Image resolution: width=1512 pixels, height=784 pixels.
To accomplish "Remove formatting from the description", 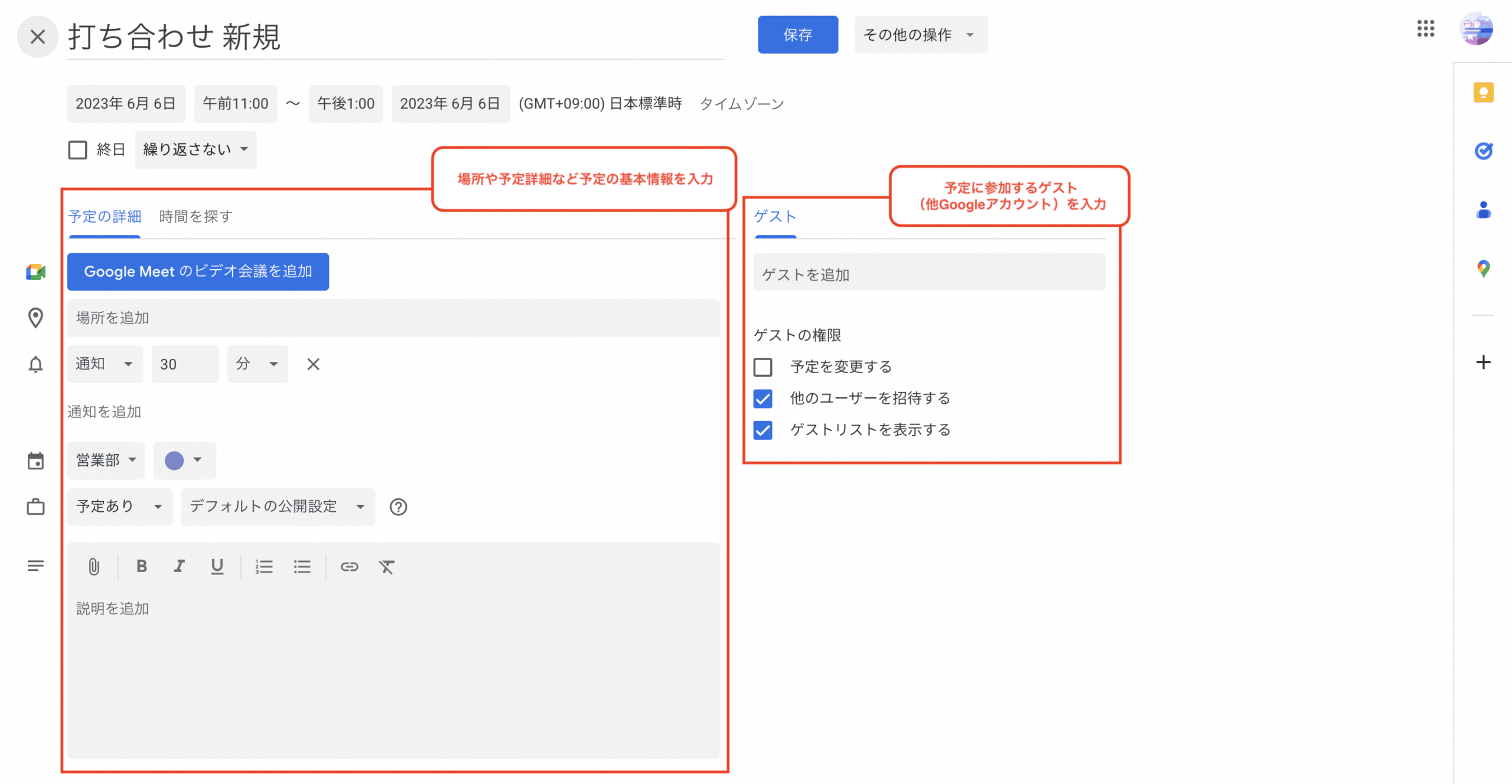I will point(386,567).
